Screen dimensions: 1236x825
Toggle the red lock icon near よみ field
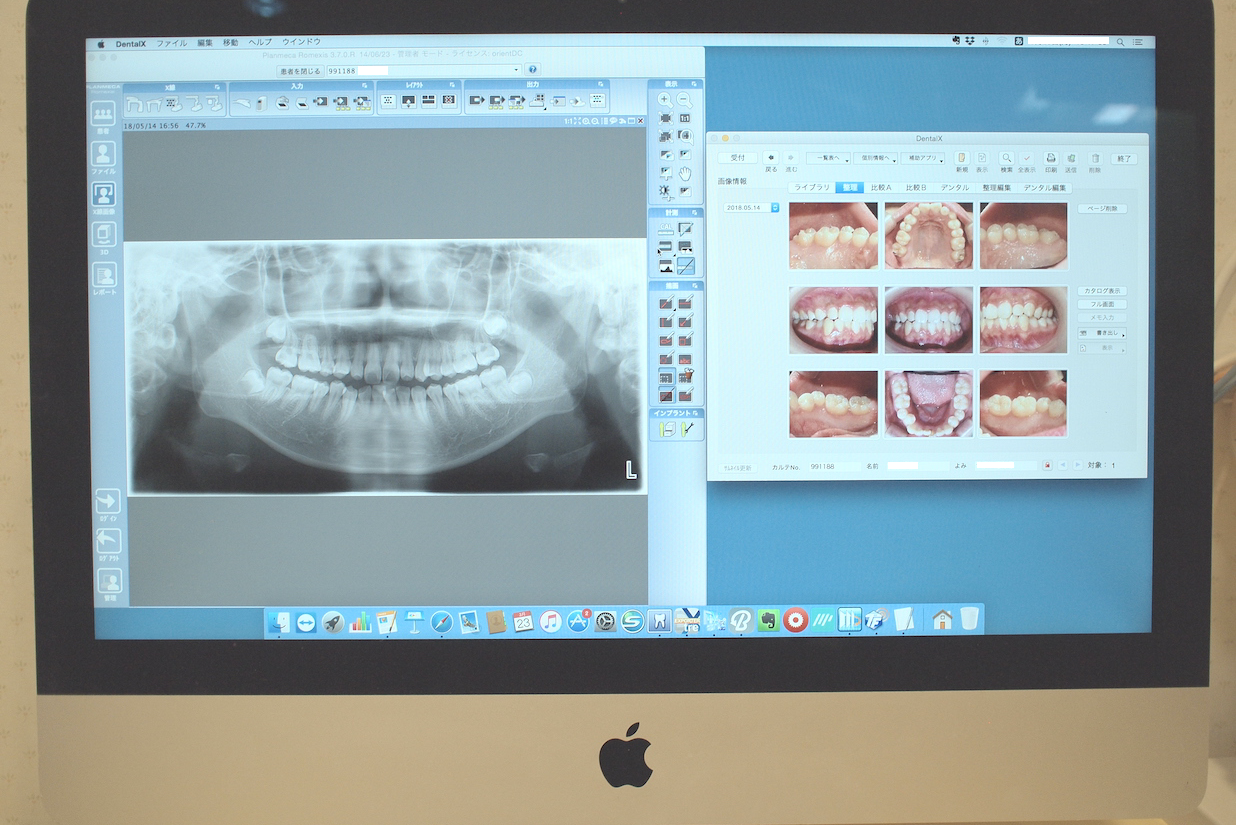click(x=1046, y=466)
